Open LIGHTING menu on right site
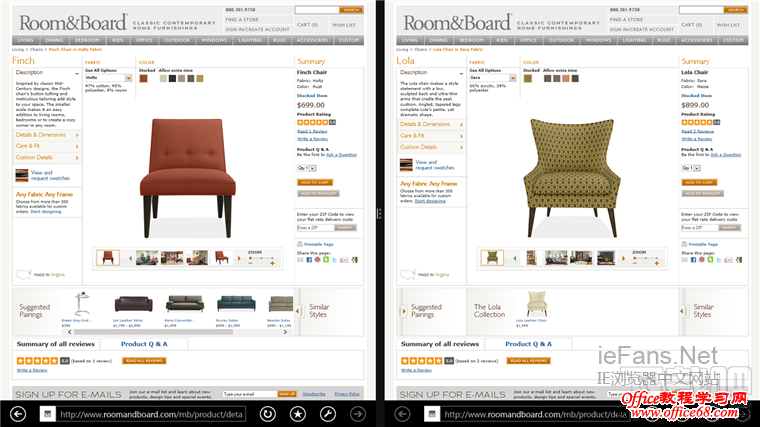This screenshot has height=427, width=760. 634,40
